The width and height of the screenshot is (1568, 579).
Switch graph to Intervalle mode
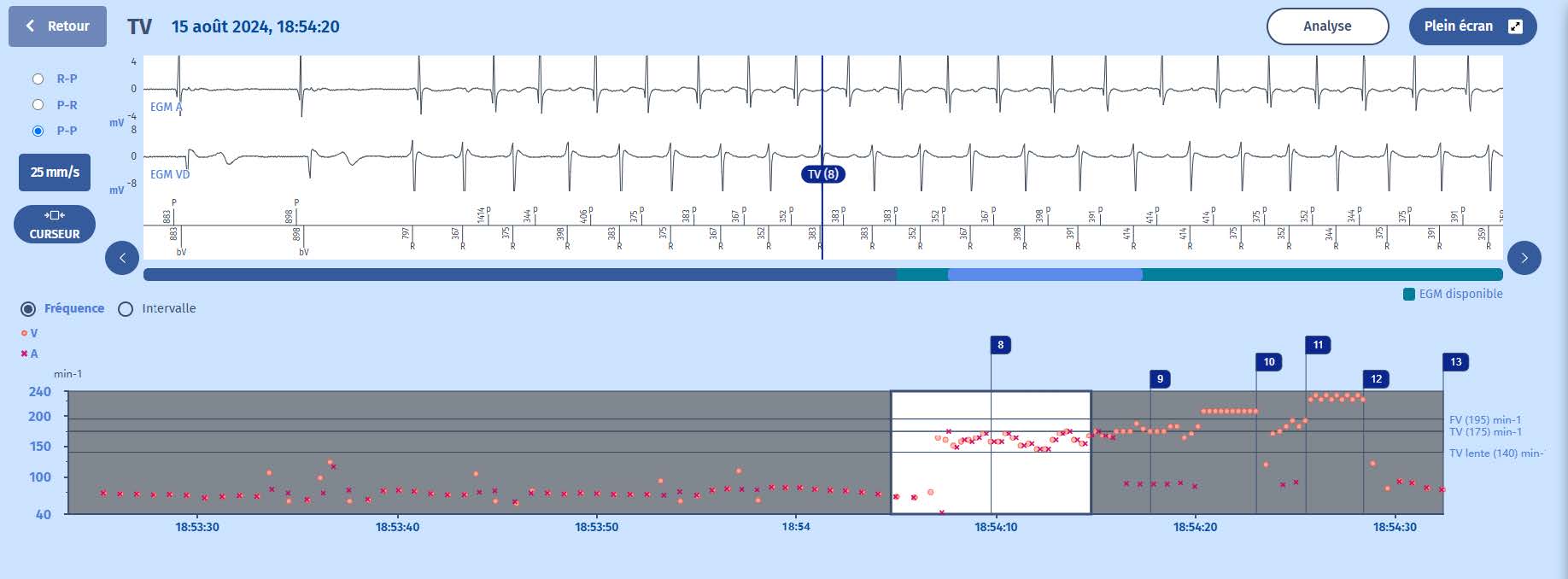coord(126,309)
